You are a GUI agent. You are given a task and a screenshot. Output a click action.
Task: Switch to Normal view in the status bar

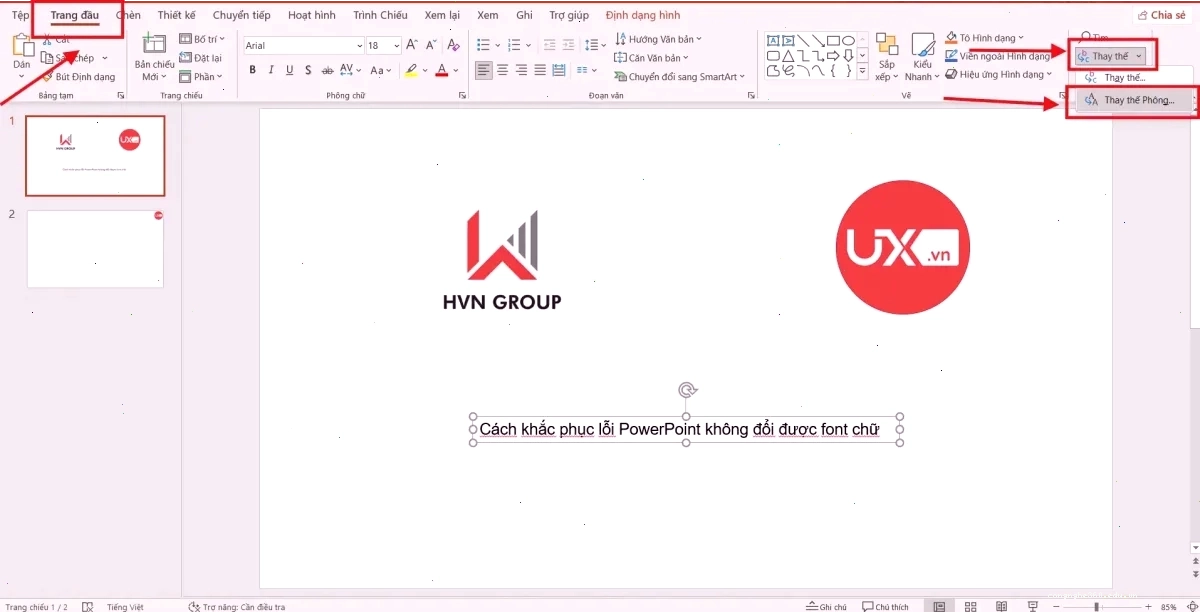coord(938,606)
